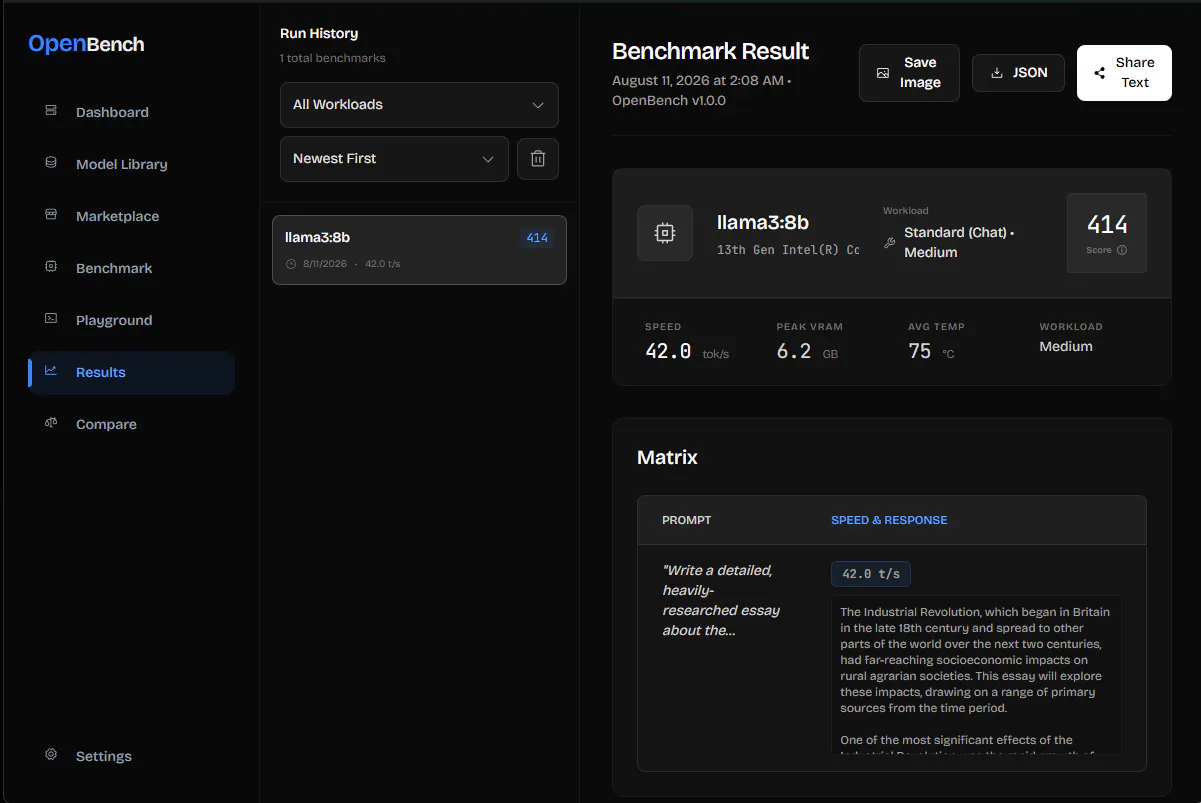
Task: Open the Benchmark page
Action: tap(131, 268)
